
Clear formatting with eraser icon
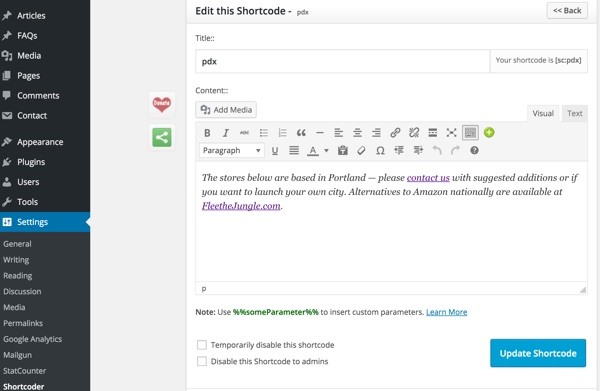pos(361,150)
